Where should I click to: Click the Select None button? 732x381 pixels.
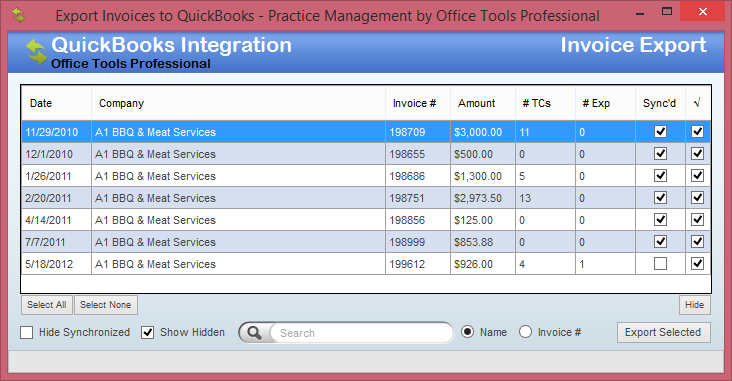click(x=106, y=305)
